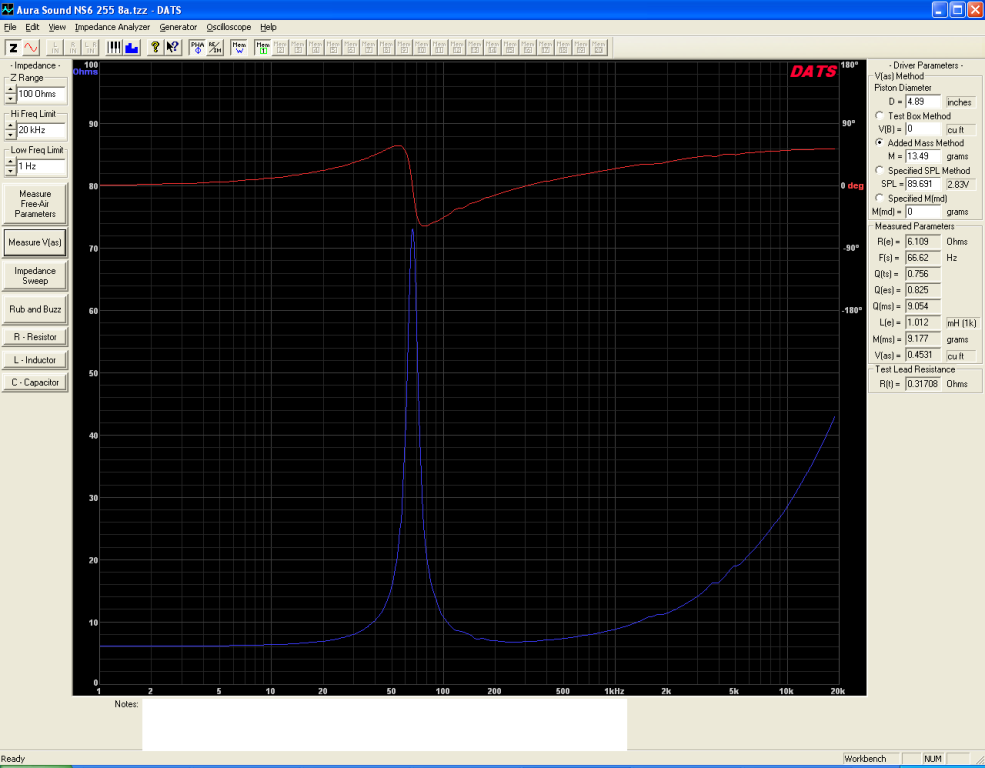This screenshot has height=768, width=985.
Task: Click the F(s) measured value 66.62
Action: 923,258
